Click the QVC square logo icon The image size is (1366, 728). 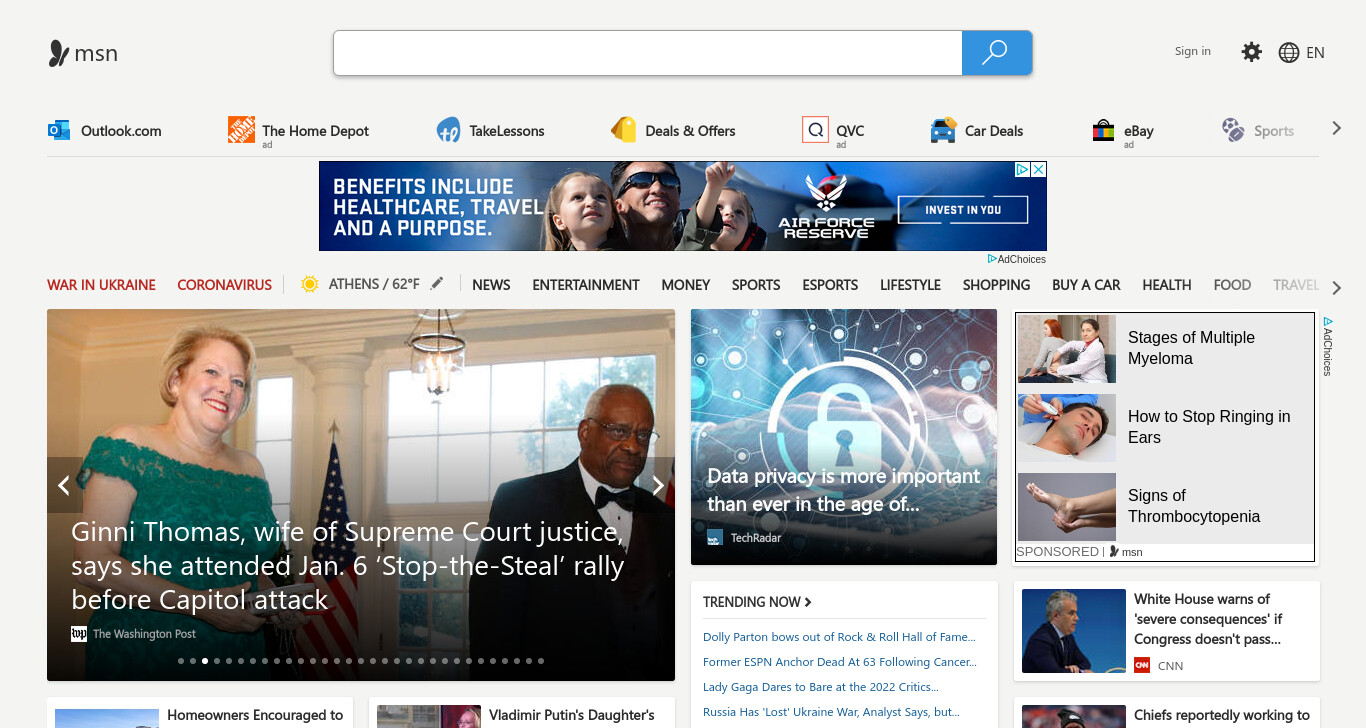[815, 130]
